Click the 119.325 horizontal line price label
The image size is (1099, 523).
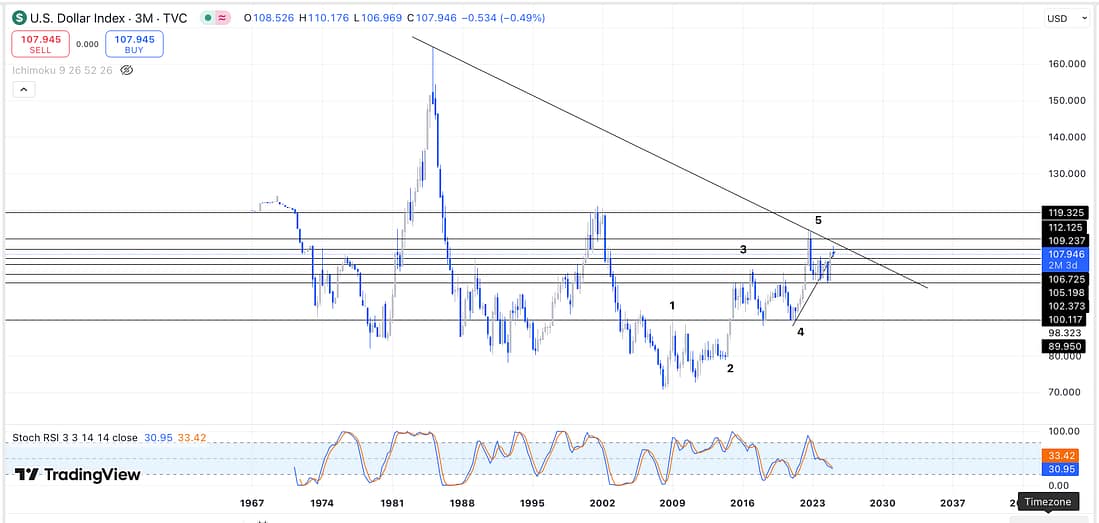[1064, 213]
